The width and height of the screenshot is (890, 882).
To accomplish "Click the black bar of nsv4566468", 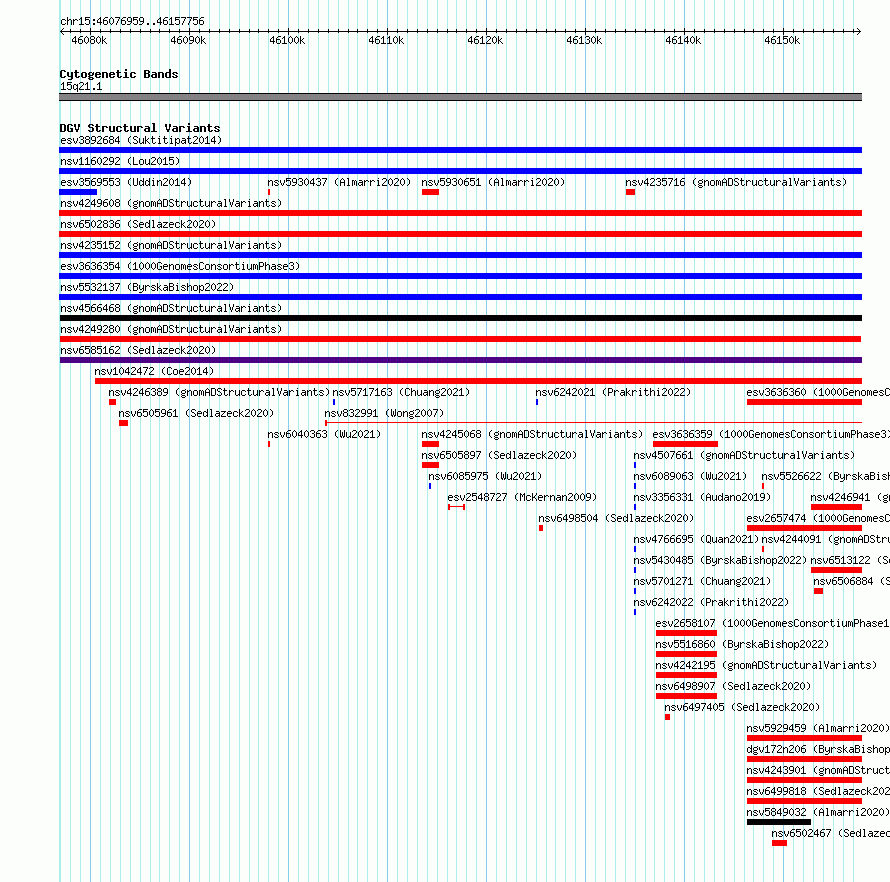I will tap(460, 318).
